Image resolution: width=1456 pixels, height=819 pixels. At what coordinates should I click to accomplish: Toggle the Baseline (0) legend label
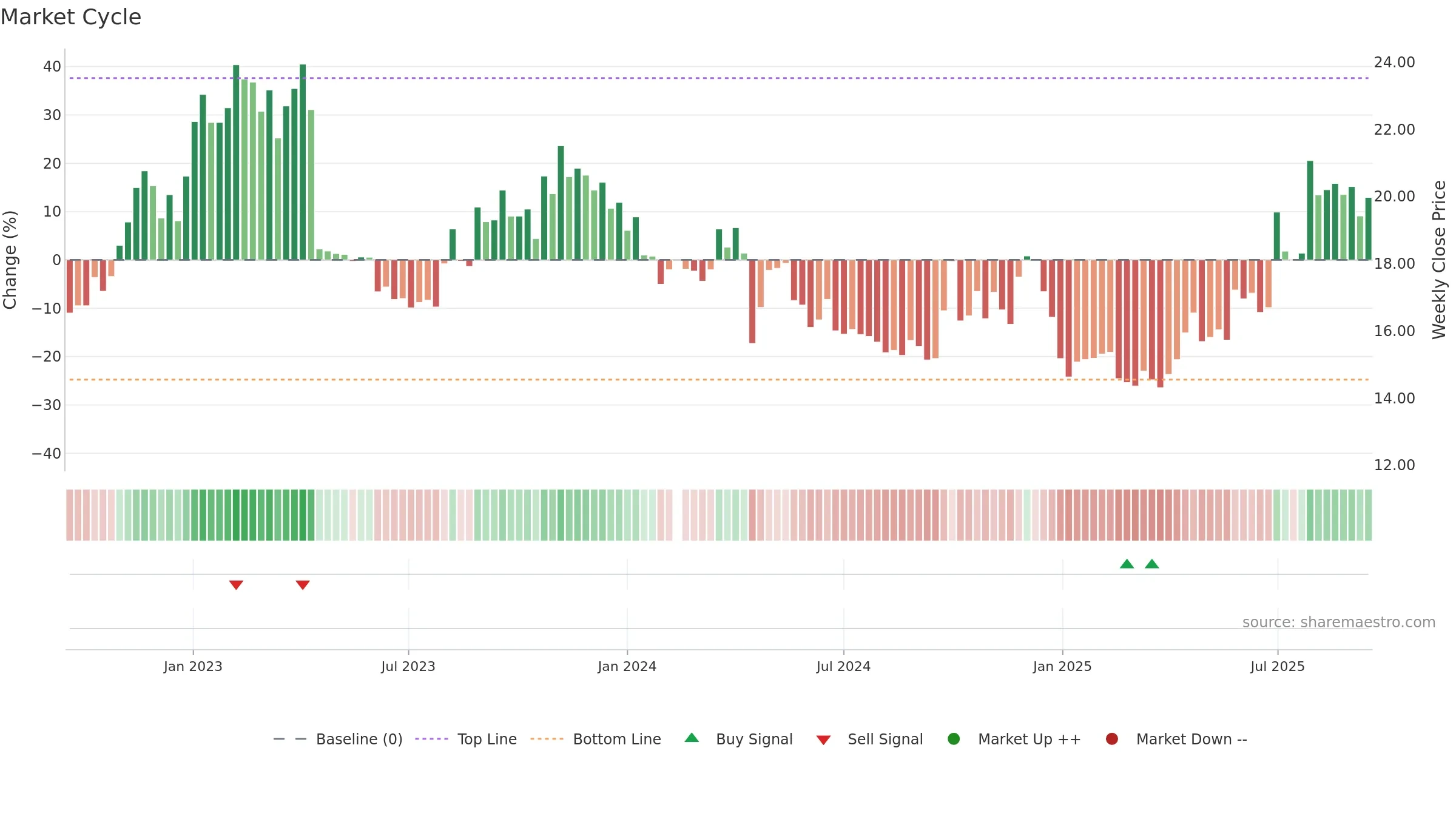coord(359,740)
